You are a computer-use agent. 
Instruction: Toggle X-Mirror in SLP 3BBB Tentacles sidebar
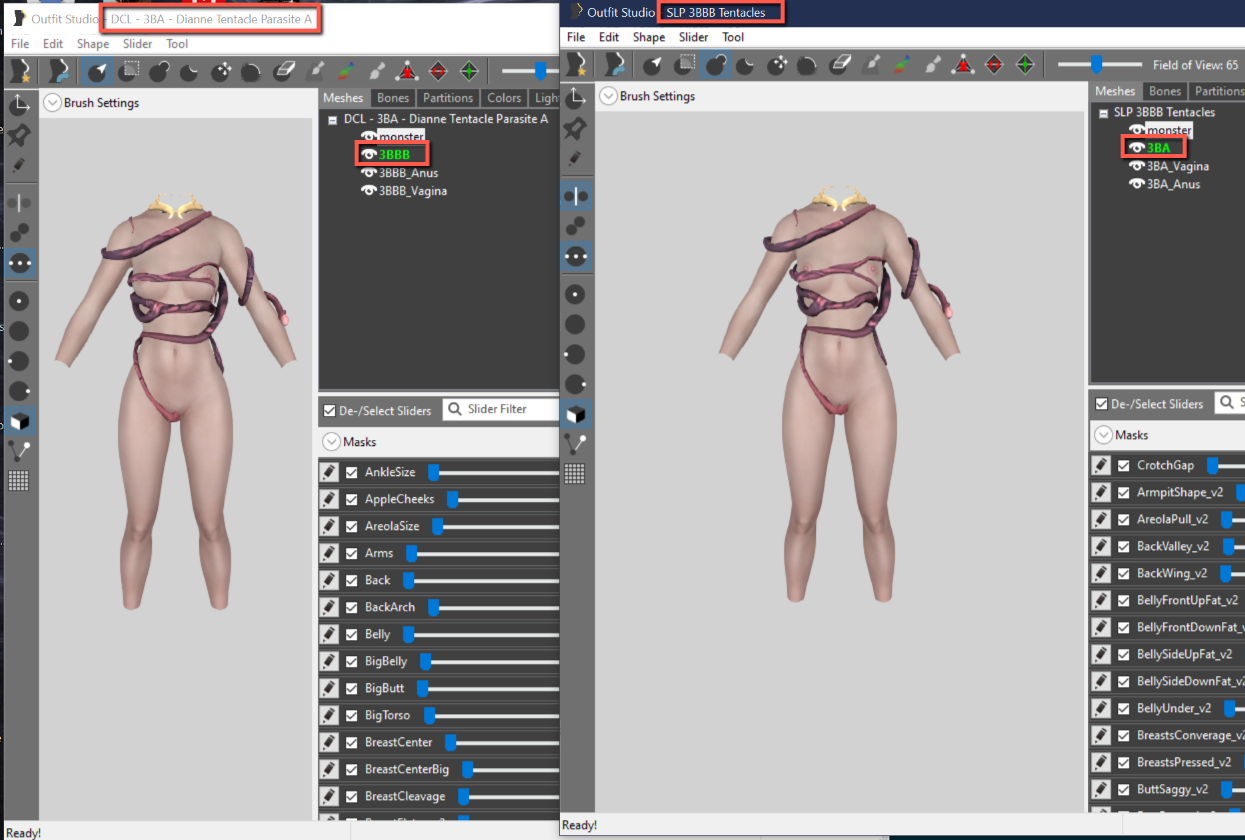pos(575,196)
